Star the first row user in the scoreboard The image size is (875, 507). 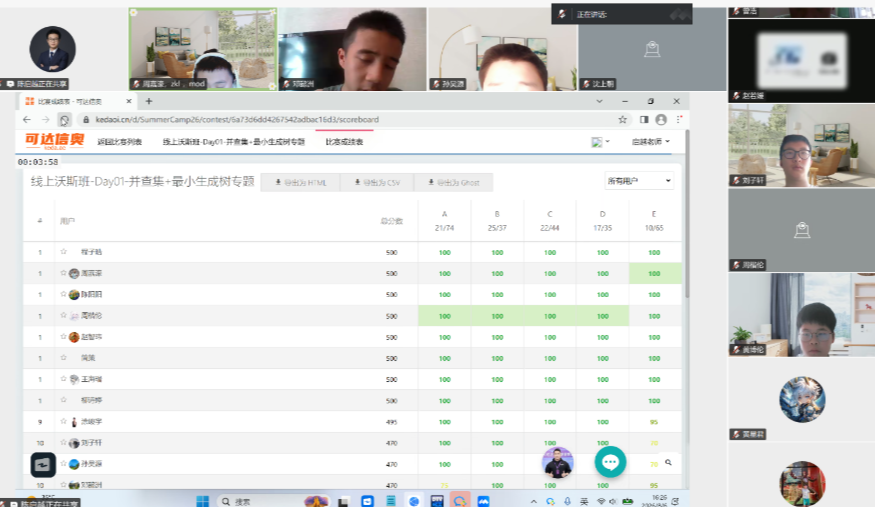coord(64,252)
